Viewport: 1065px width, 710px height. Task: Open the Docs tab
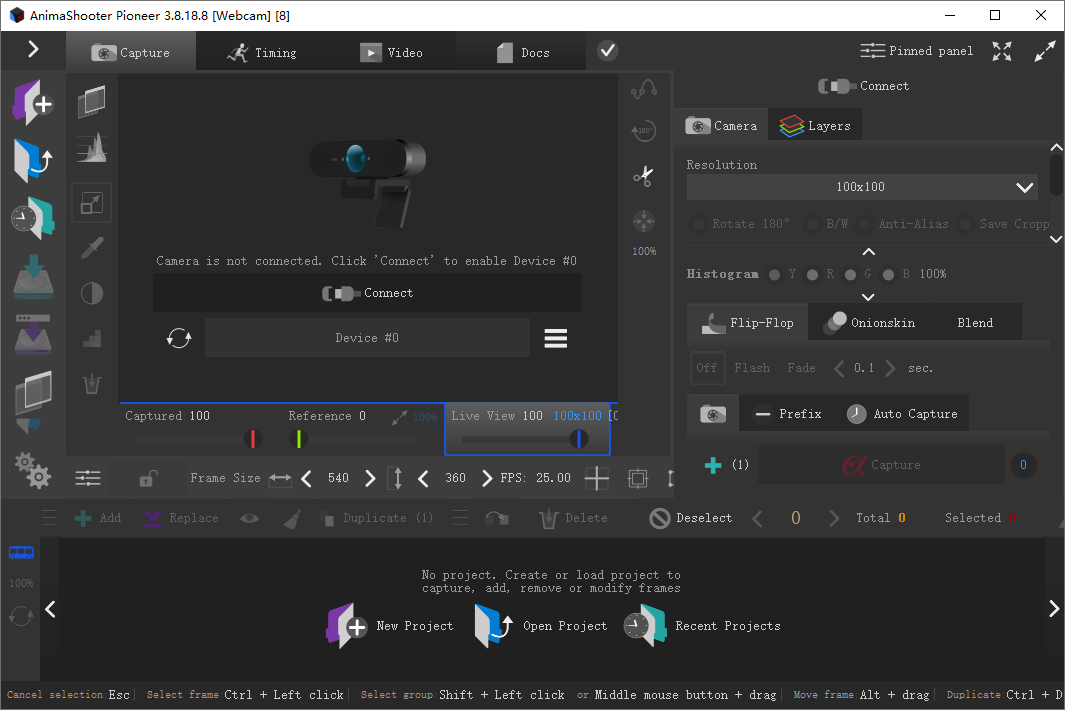tap(522, 52)
